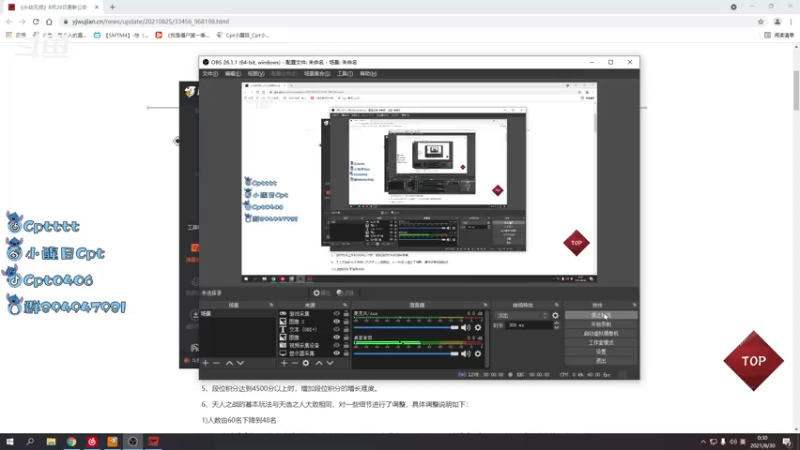Mute the 桌面音频 speaker icon

[x=466, y=354]
